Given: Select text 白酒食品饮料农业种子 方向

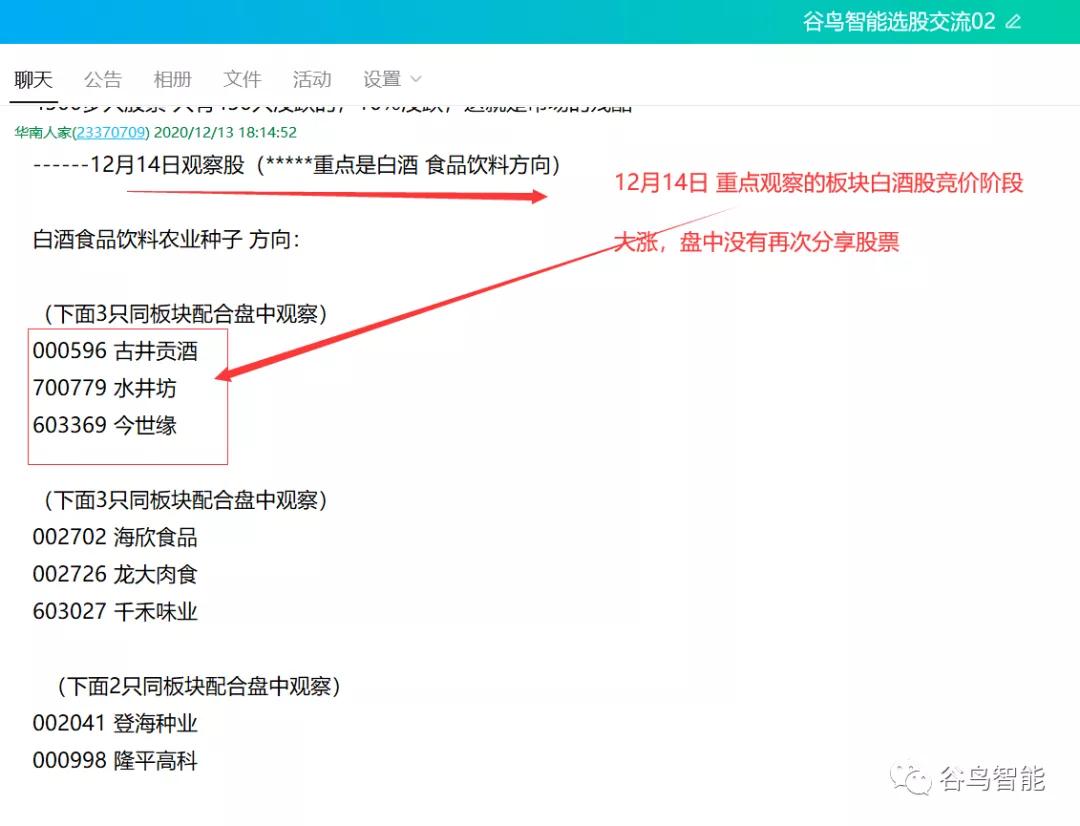Looking at the screenshot, I should (166, 240).
